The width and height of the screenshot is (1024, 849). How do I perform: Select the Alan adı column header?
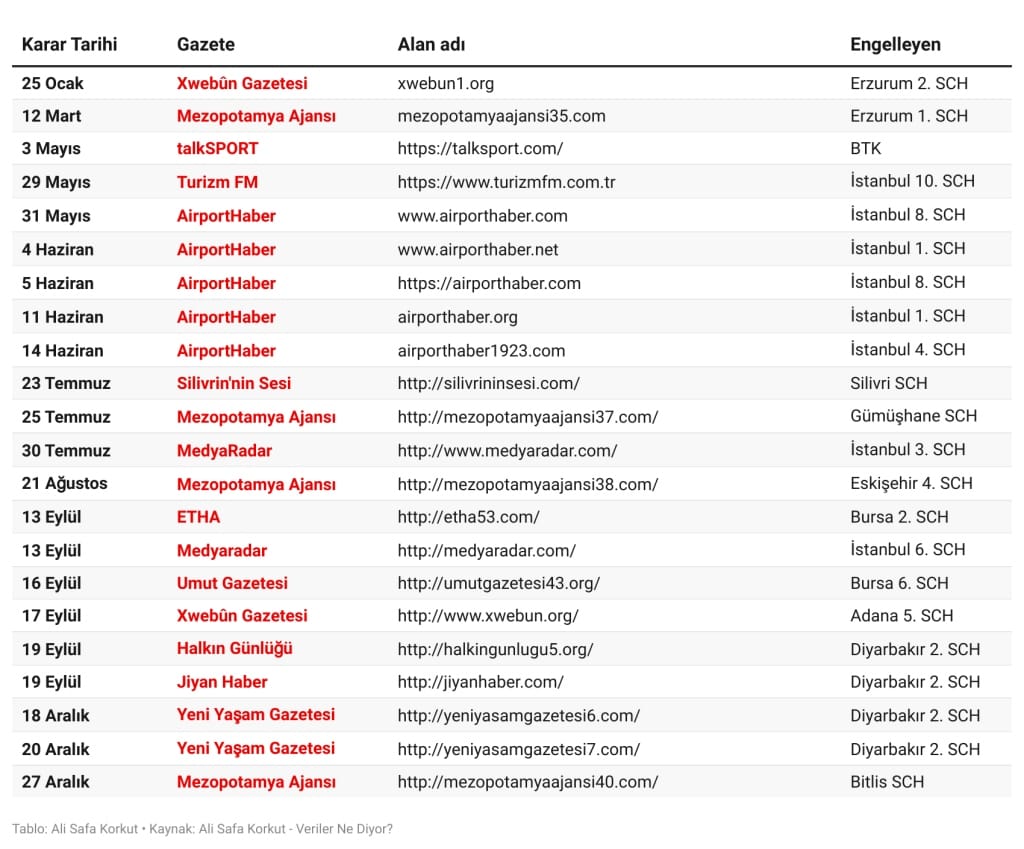pyautogui.click(x=431, y=44)
